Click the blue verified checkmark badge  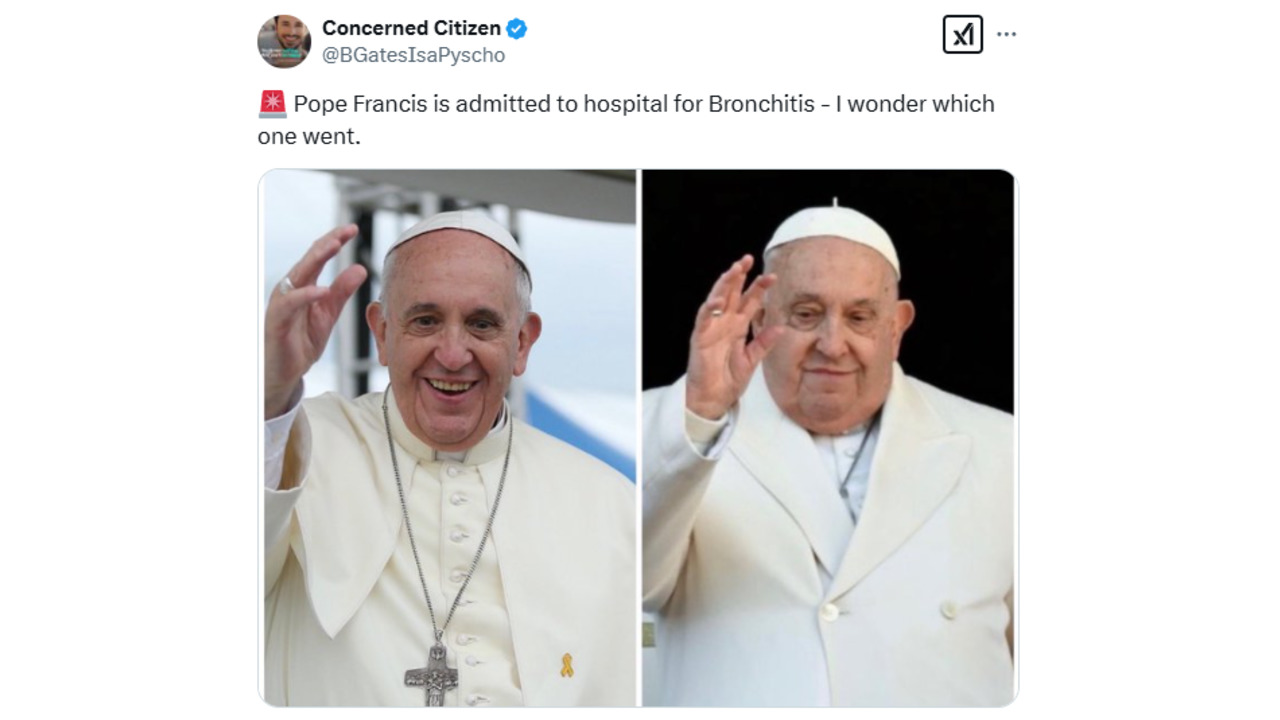(516, 29)
